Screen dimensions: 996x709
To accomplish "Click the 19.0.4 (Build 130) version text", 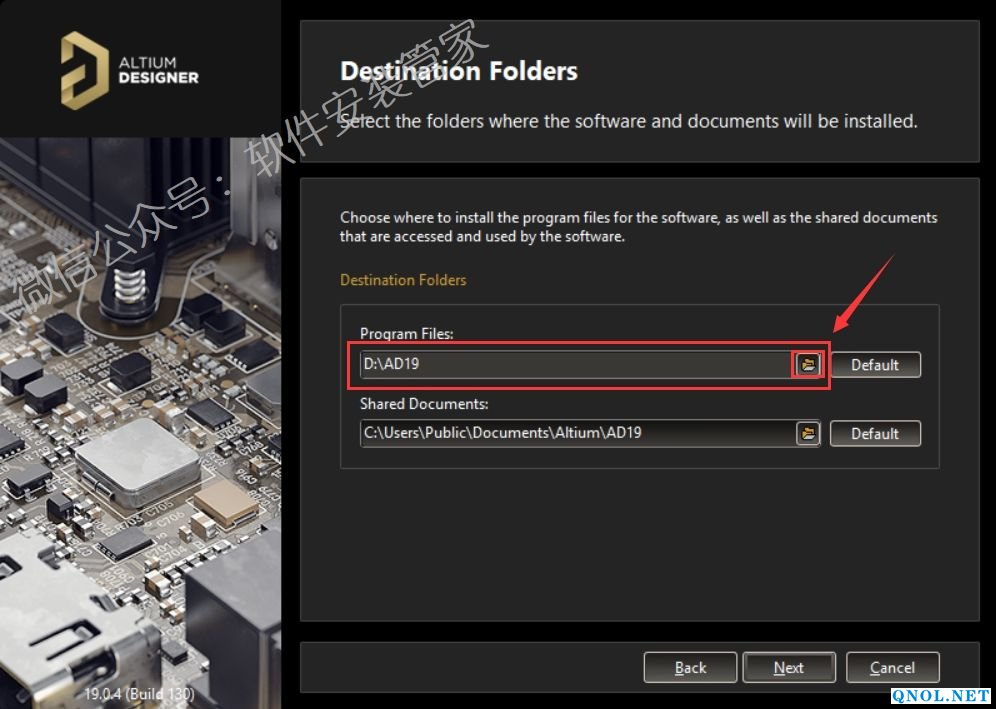I will [x=139, y=693].
